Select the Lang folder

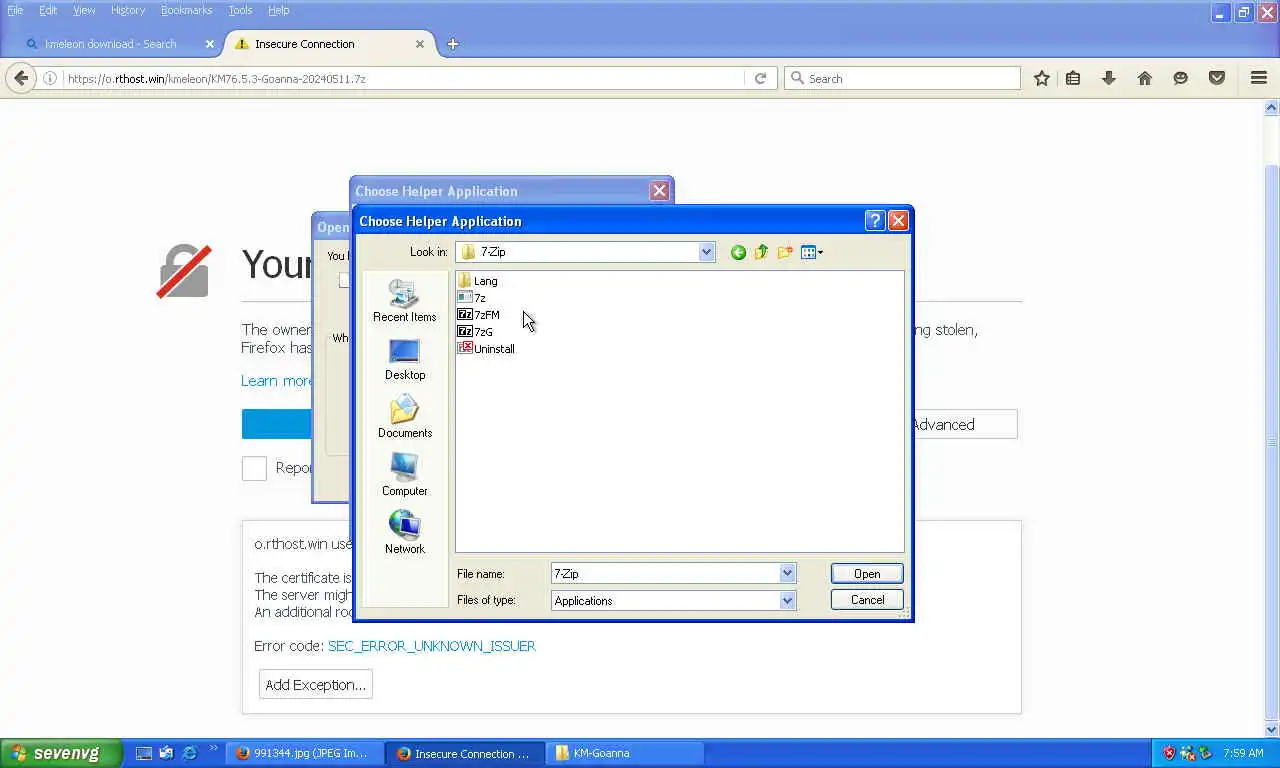point(477,281)
